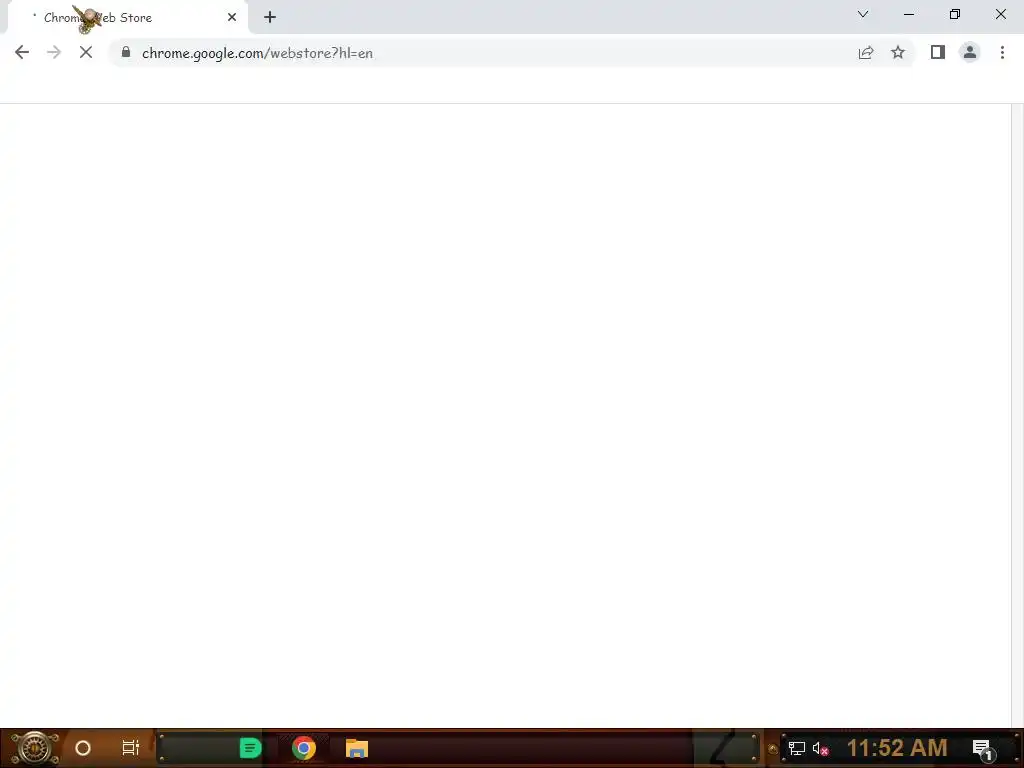Open Cortana search circle on taskbar
This screenshot has height=768, width=1024.
point(83,748)
